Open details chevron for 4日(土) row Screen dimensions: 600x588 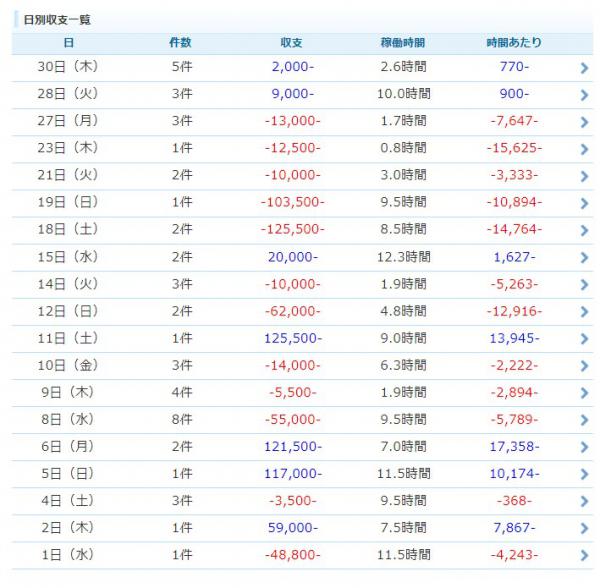[x=584, y=502]
